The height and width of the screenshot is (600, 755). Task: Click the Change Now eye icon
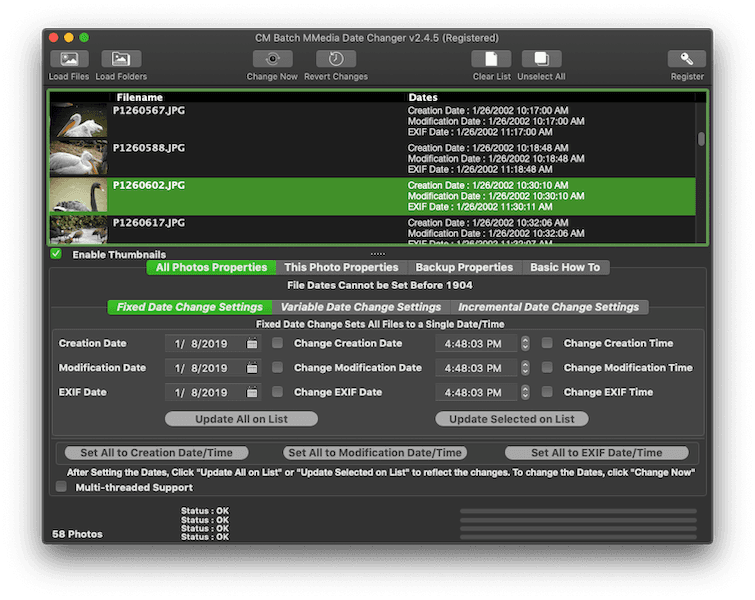[x=273, y=59]
